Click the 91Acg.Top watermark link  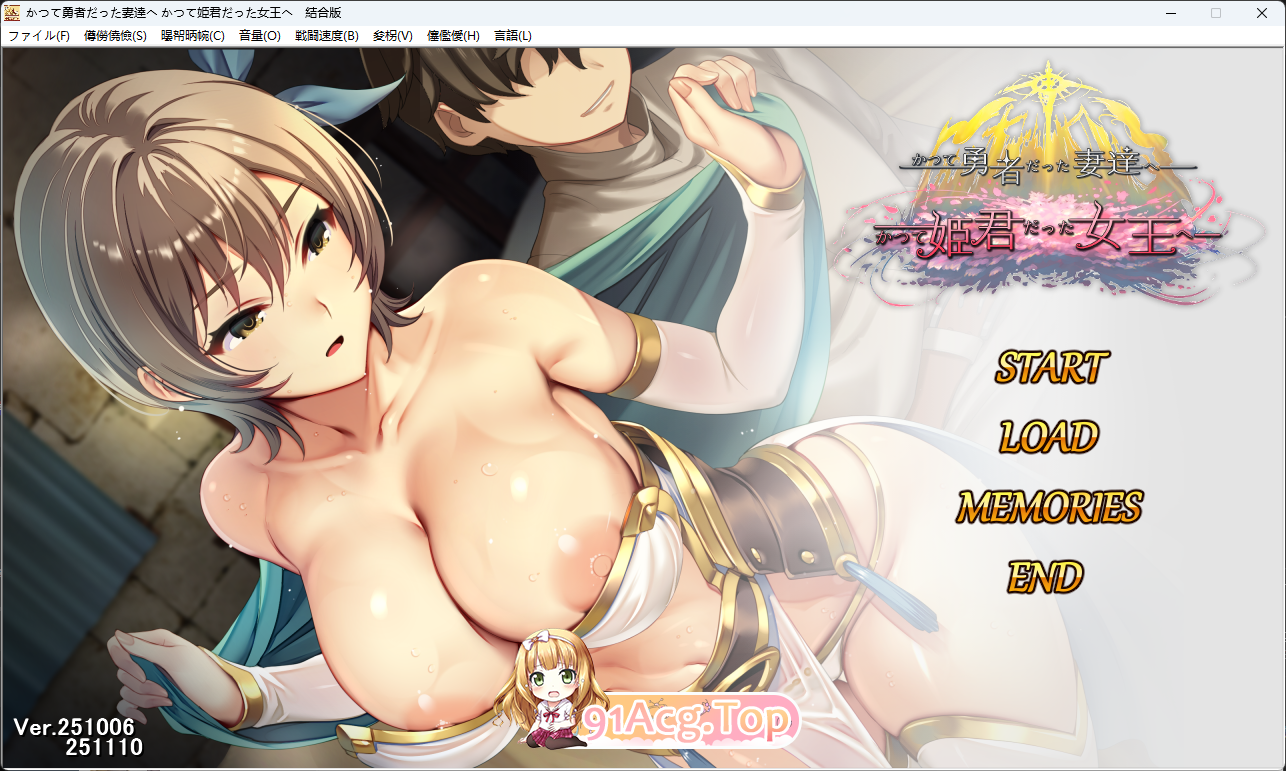click(x=690, y=720)
